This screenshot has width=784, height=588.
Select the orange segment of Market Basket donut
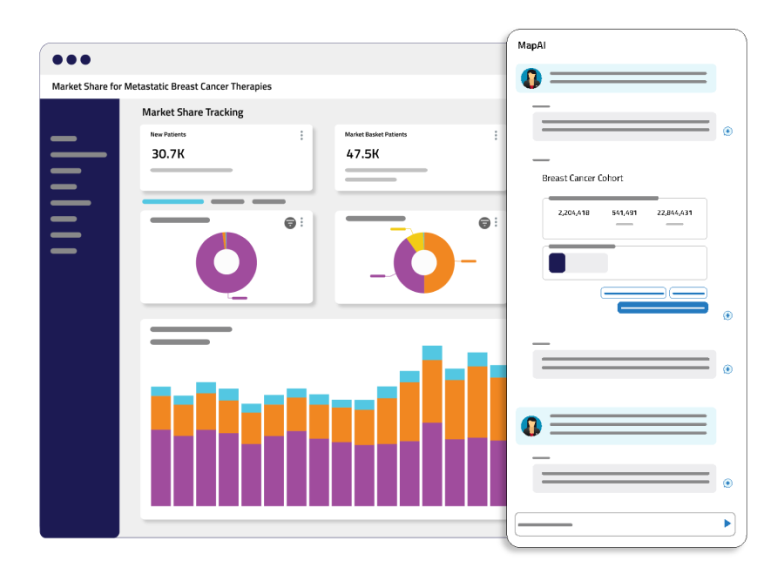click(x=442, y=263)
